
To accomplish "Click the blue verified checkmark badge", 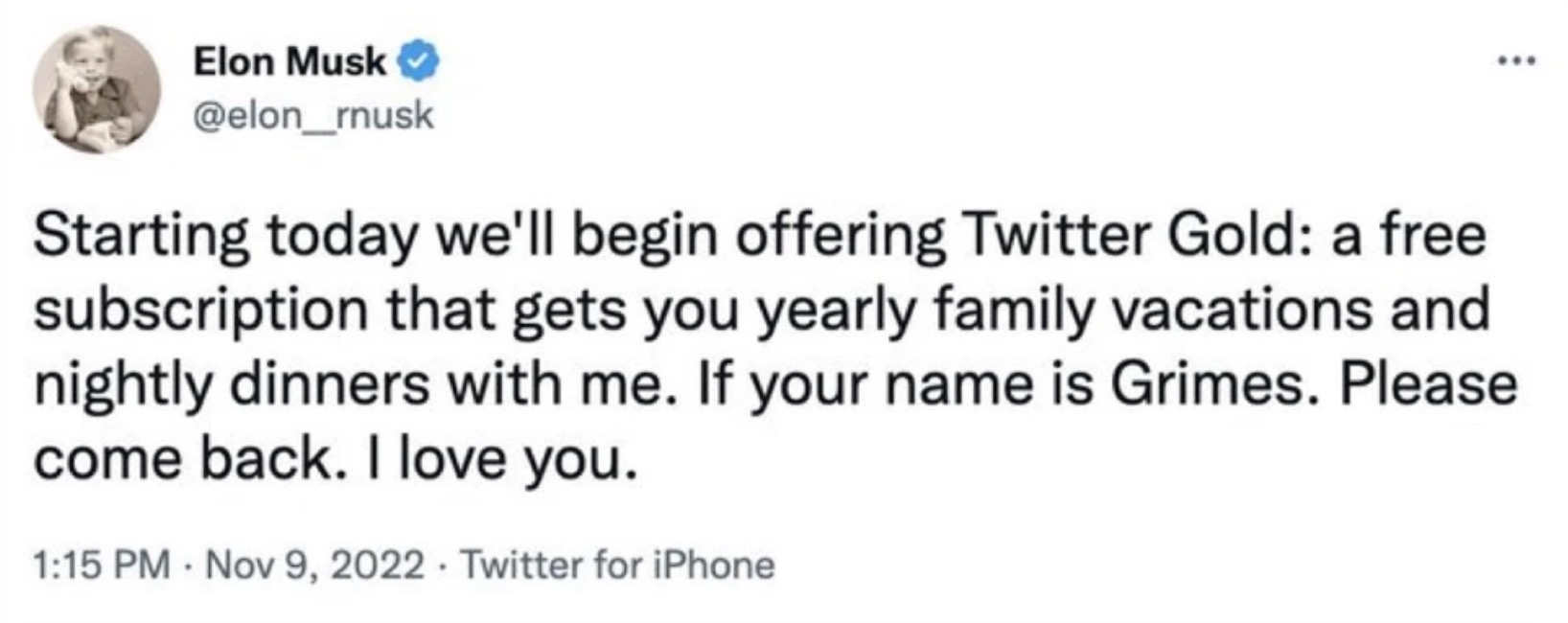I will click(418, 63).
